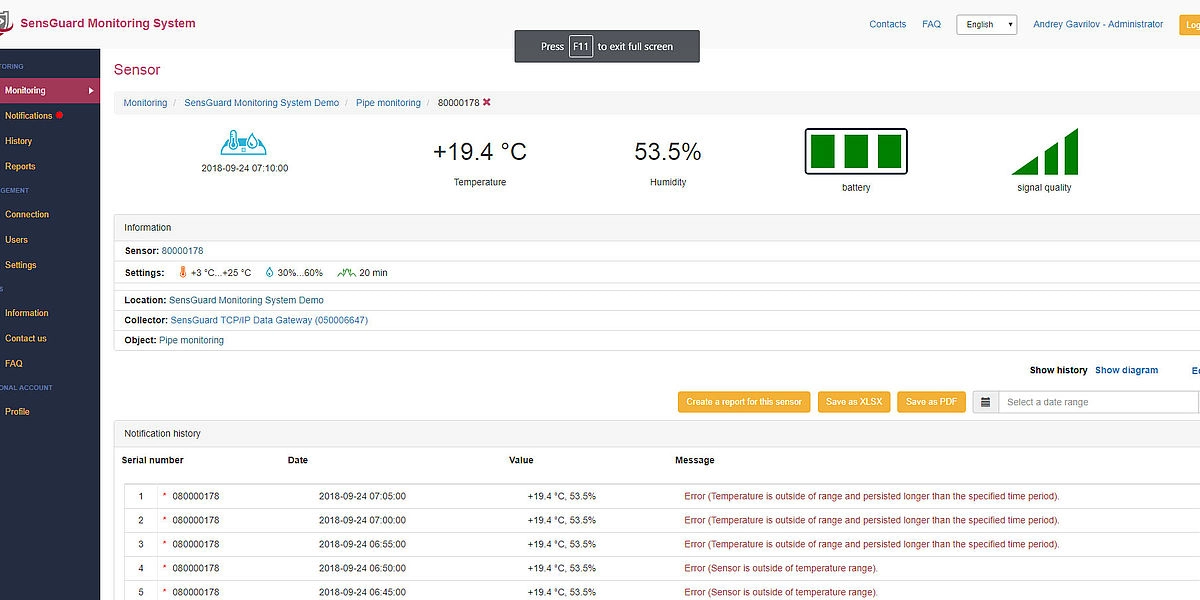Click the signal quality bars icon

pyautogui.click(x=1045, y=151)
